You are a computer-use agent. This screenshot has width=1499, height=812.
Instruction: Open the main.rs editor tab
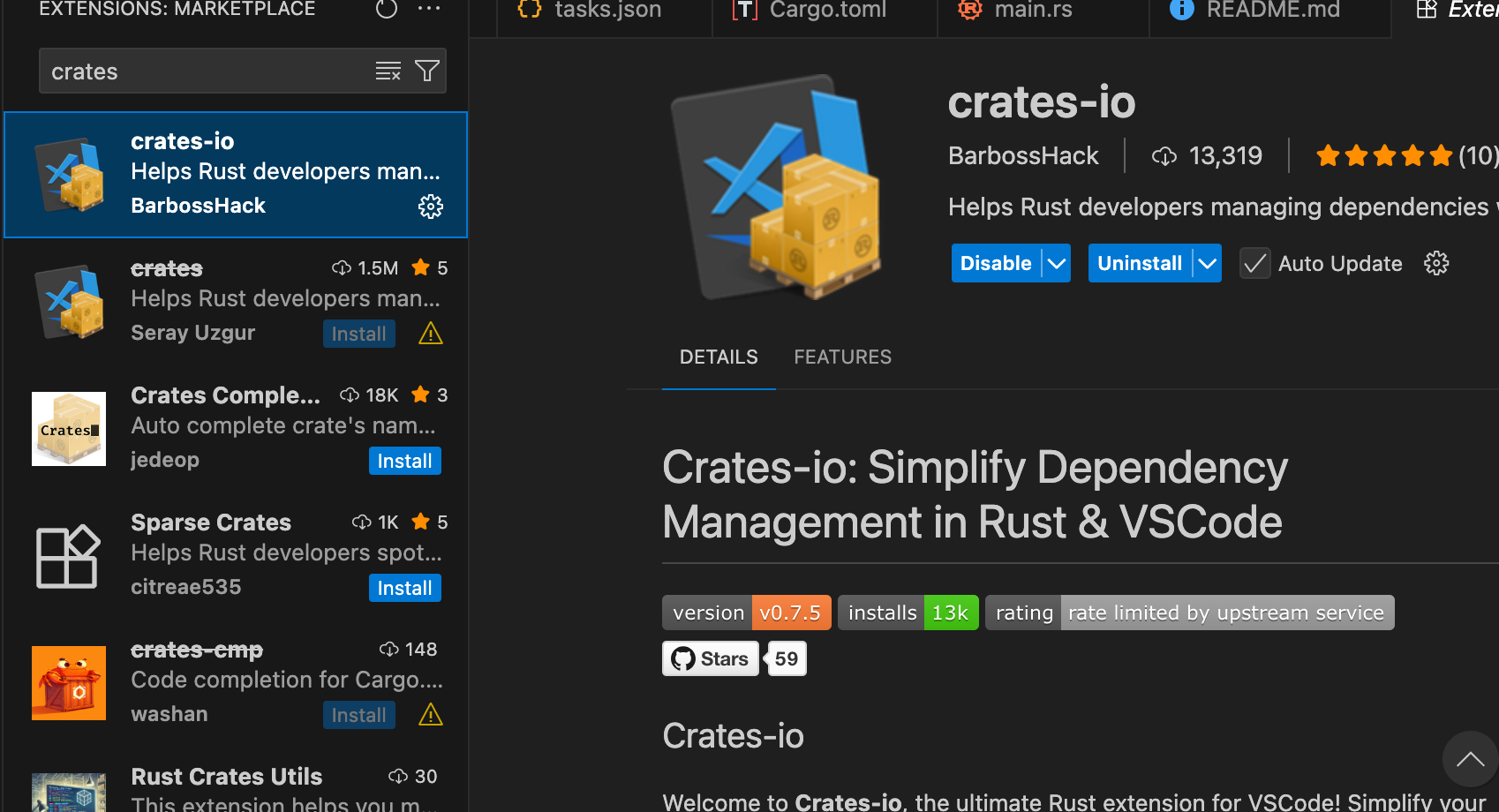pos(1043,11)
